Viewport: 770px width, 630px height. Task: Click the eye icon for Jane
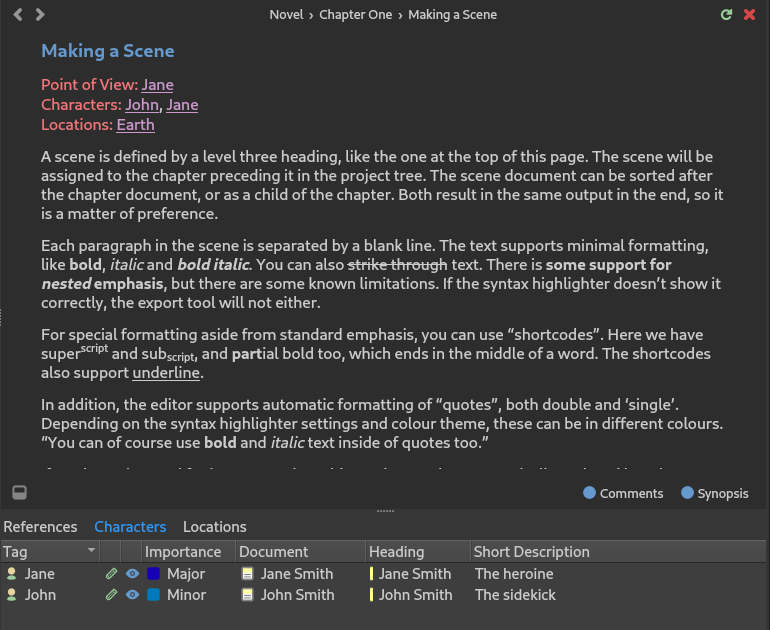(132, 574)
